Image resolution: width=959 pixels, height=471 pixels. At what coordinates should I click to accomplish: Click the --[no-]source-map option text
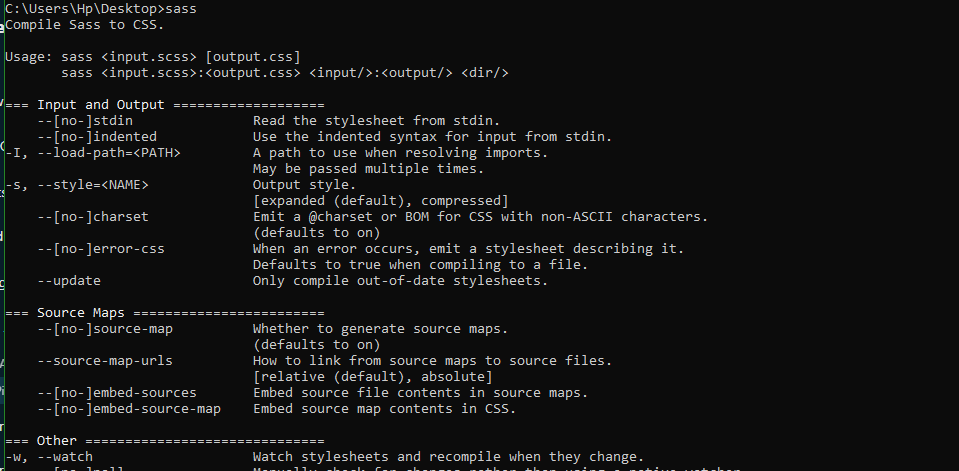coord(104,329)
